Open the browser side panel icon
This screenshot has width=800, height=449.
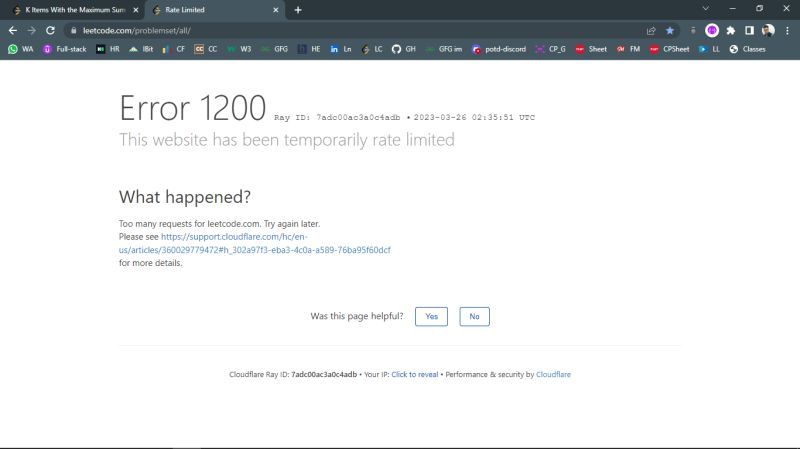(x=749, y=31)
